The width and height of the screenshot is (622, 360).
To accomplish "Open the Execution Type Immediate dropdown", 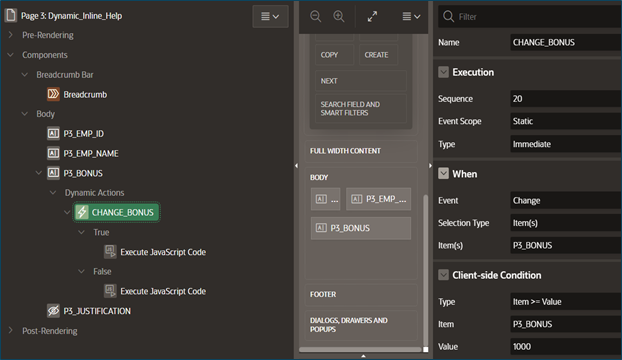I will (566, 144).
